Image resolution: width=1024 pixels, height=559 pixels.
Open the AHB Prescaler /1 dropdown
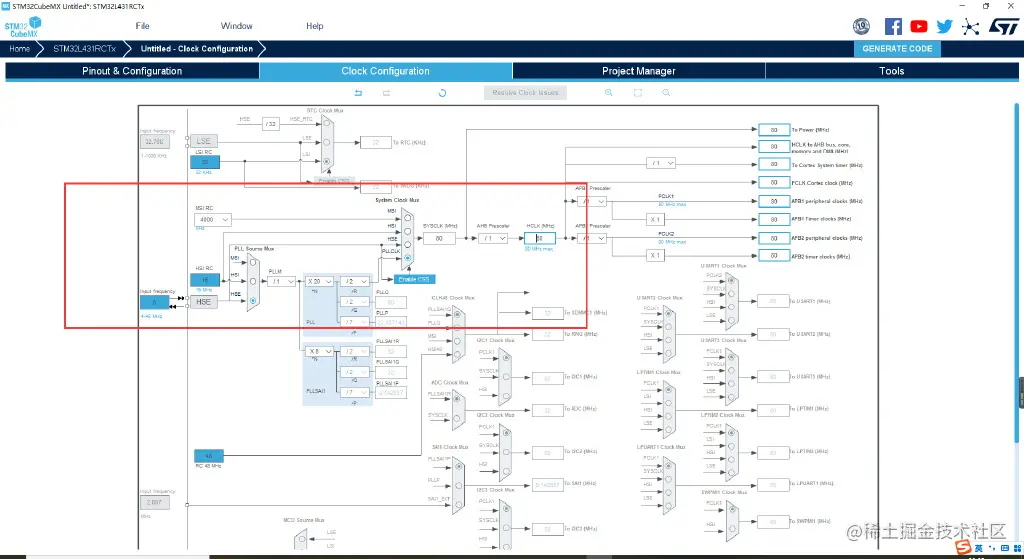click(x=493, y=238)
